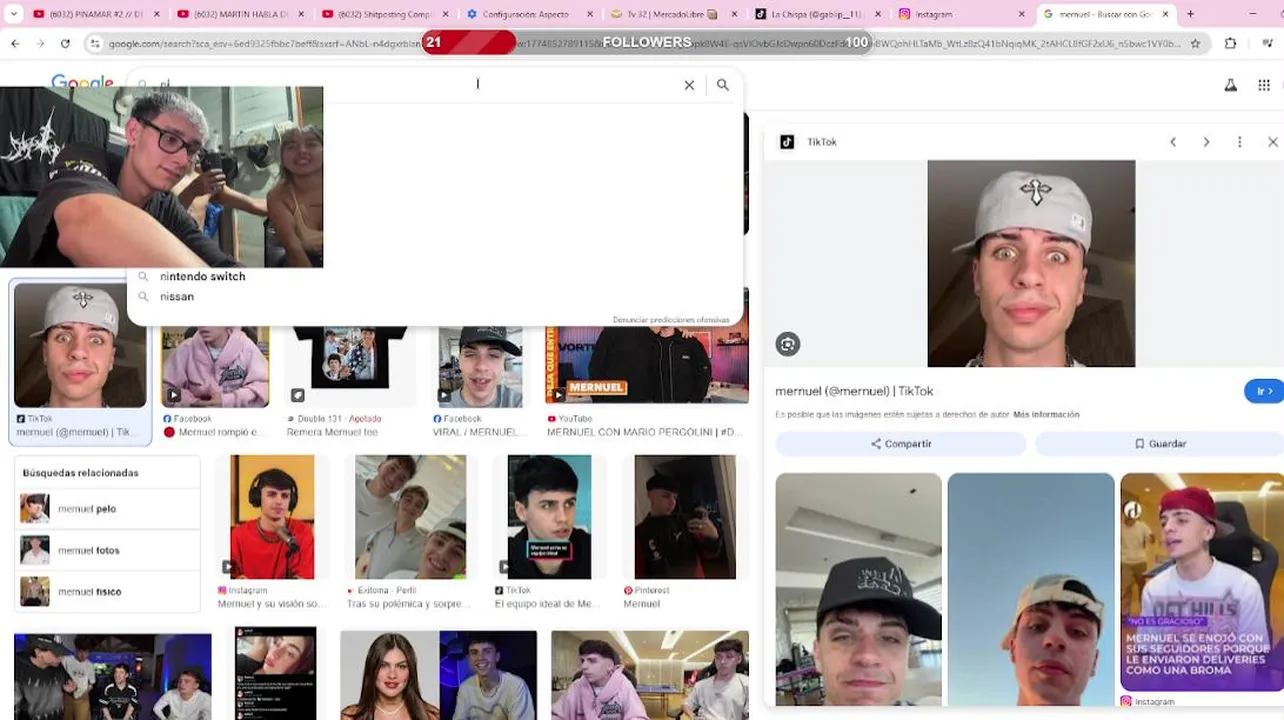The width and height of the screenshot is (1284, 720).
Task: Search the image with Google Lens icon
Action: [788, 344]
